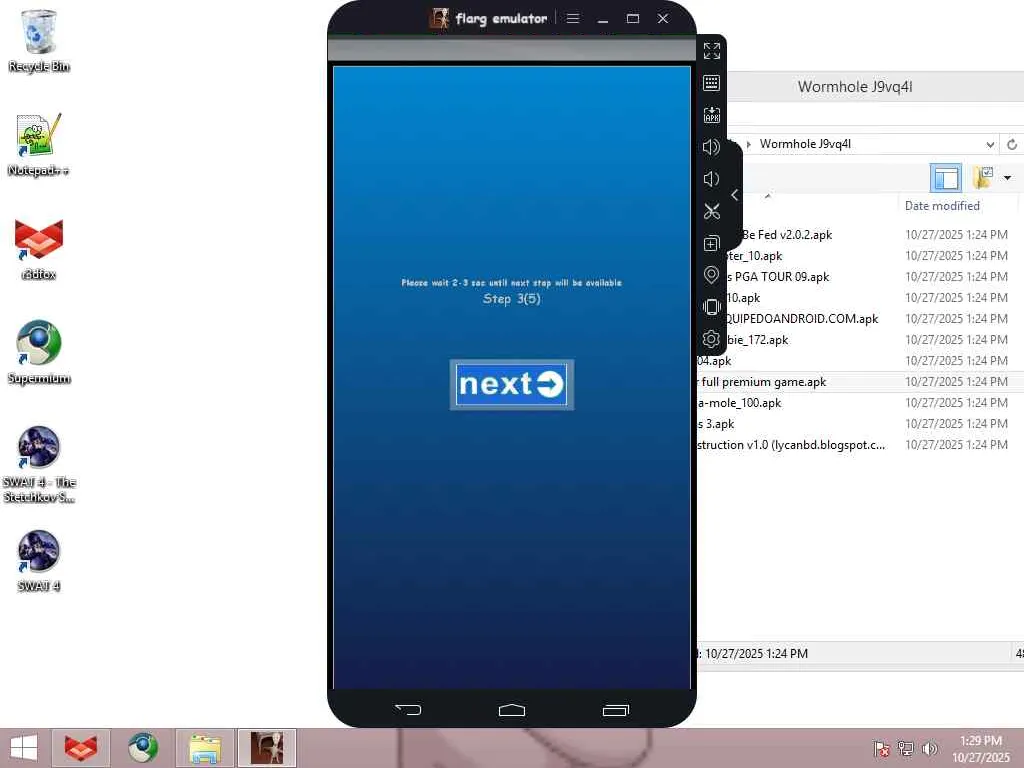Select file ending bie_172.apk
1024x768 pixels.
point(758,340)
